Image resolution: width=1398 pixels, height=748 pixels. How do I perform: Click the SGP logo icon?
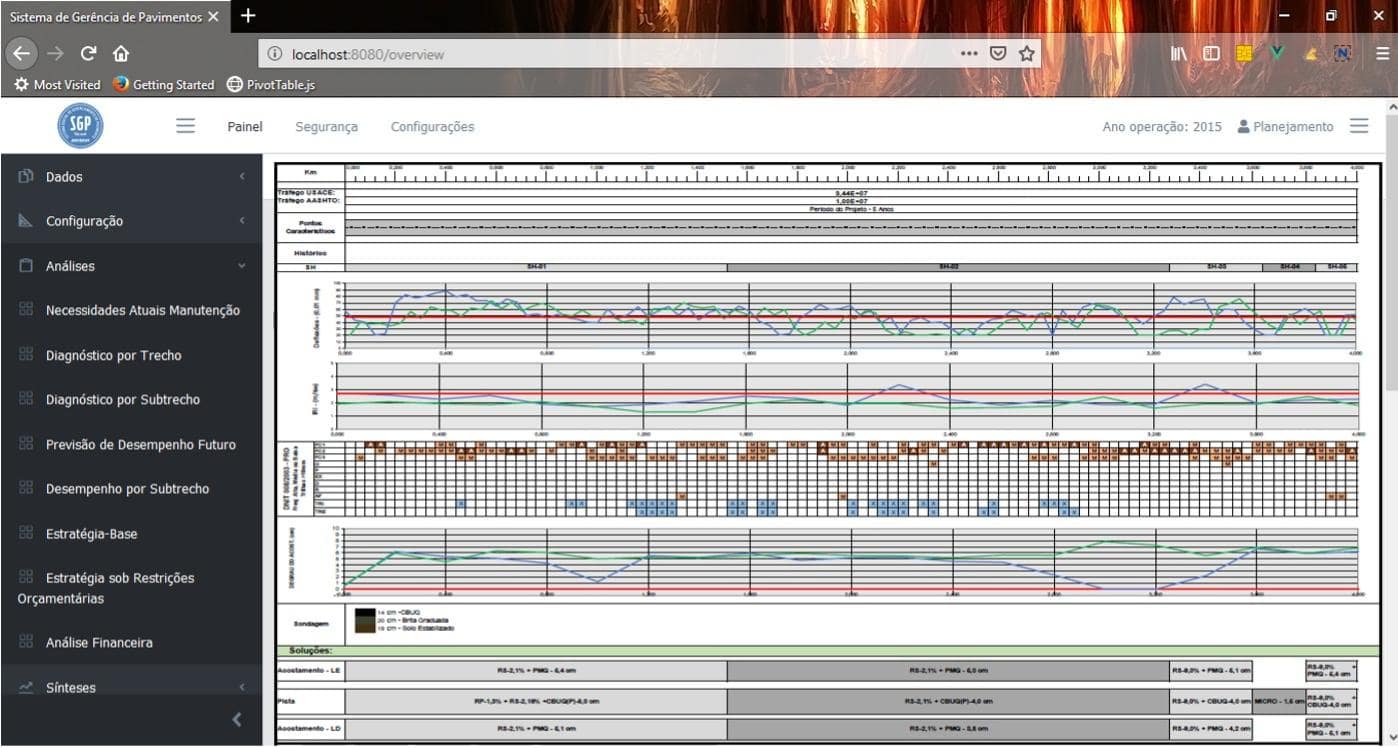click(x=80, y=126)
